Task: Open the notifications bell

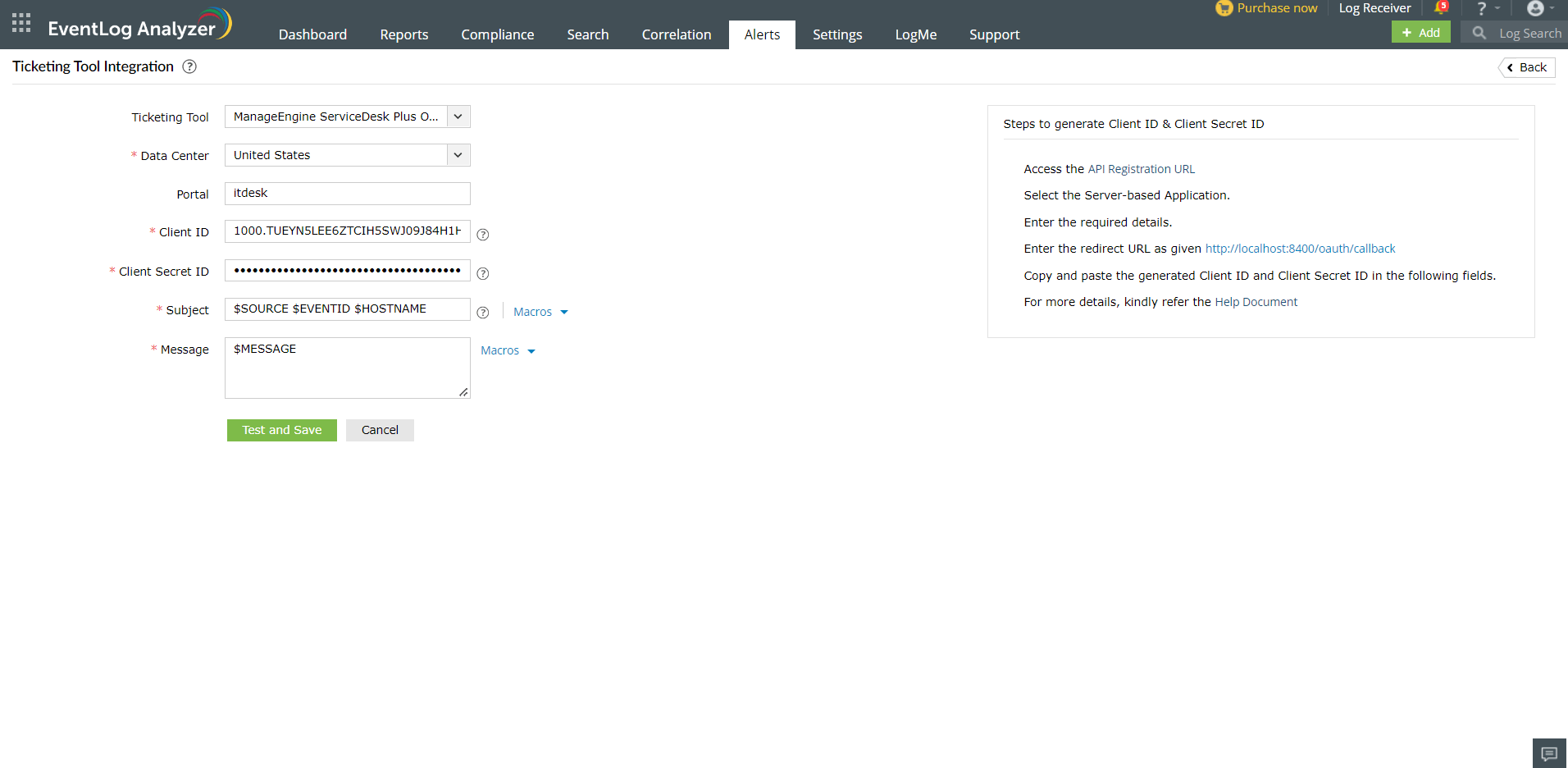Action: pyautogui.click(x=1441, y=8)
